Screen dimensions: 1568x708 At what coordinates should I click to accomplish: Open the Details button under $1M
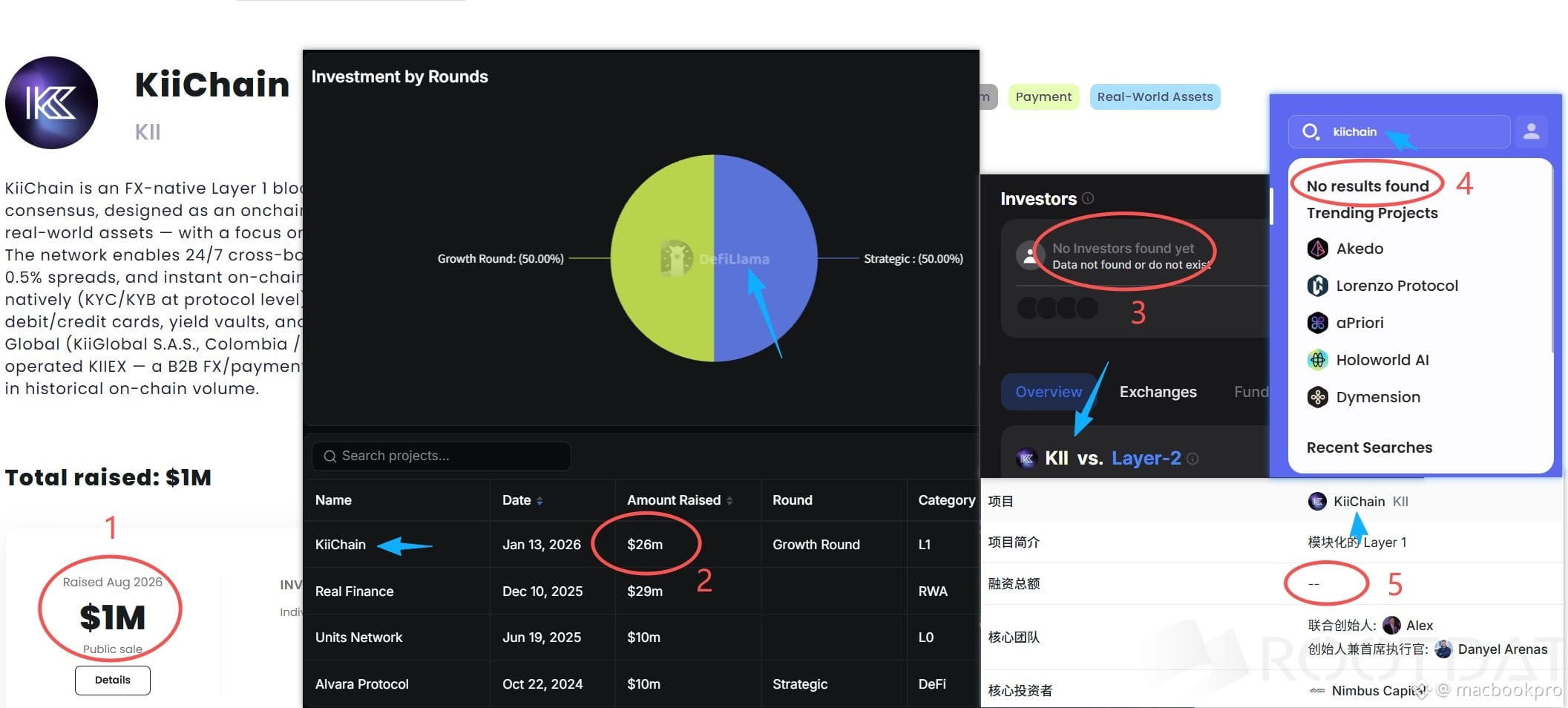(x=113, y=680)
